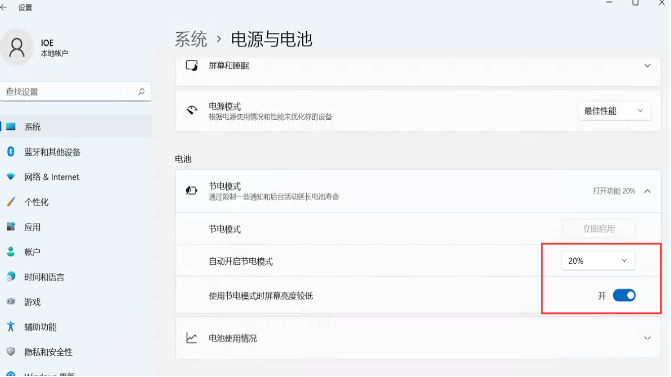
Task: Click the time and language globe icon
Action: point(11,276)
